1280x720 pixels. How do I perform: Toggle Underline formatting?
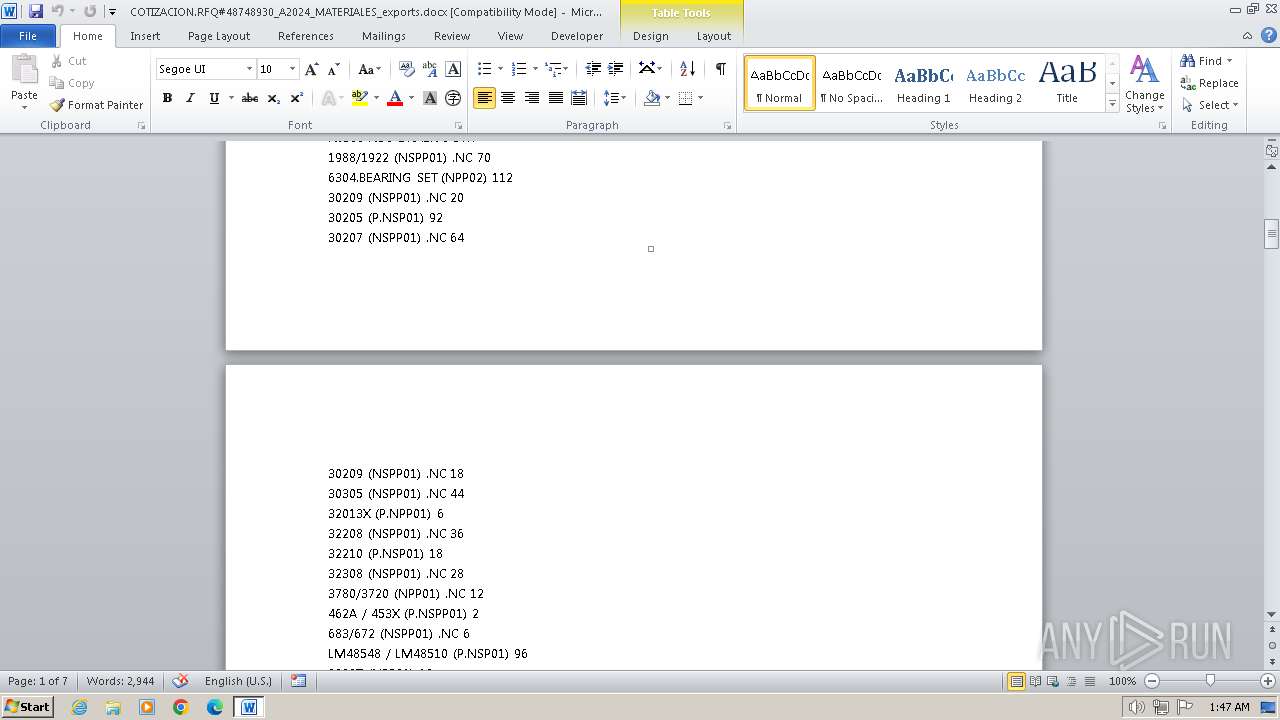[214, 98]
